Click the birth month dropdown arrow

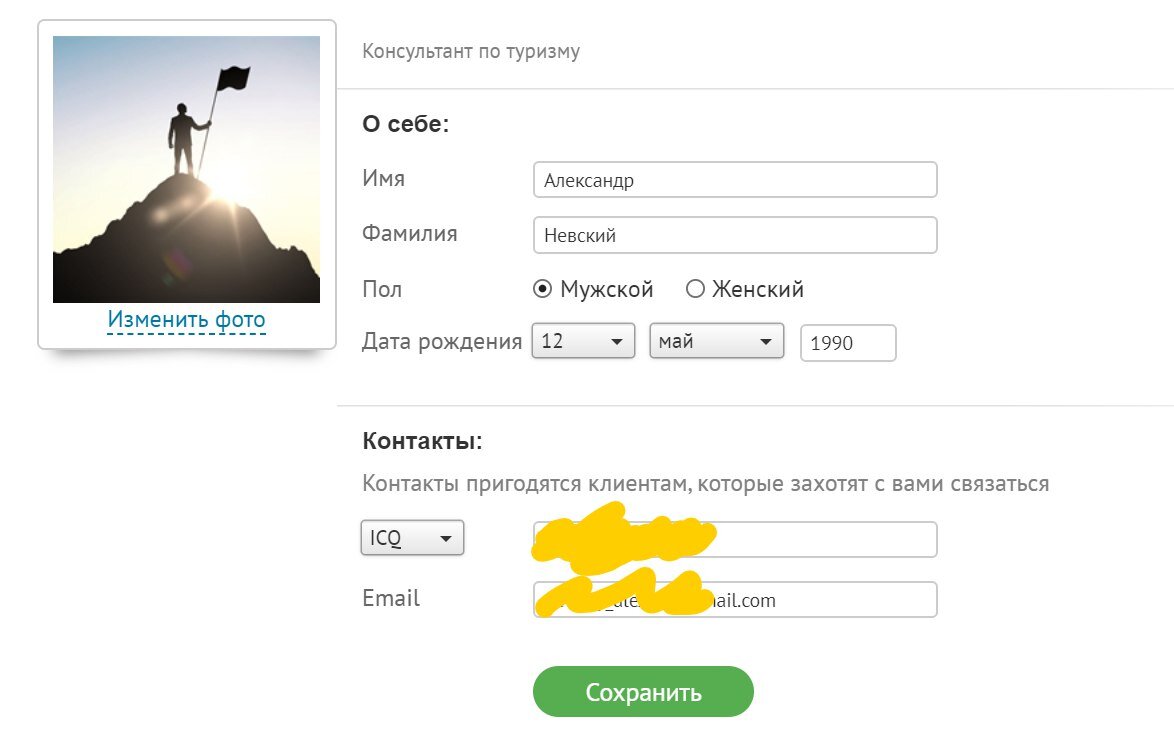tap(767, 341)
